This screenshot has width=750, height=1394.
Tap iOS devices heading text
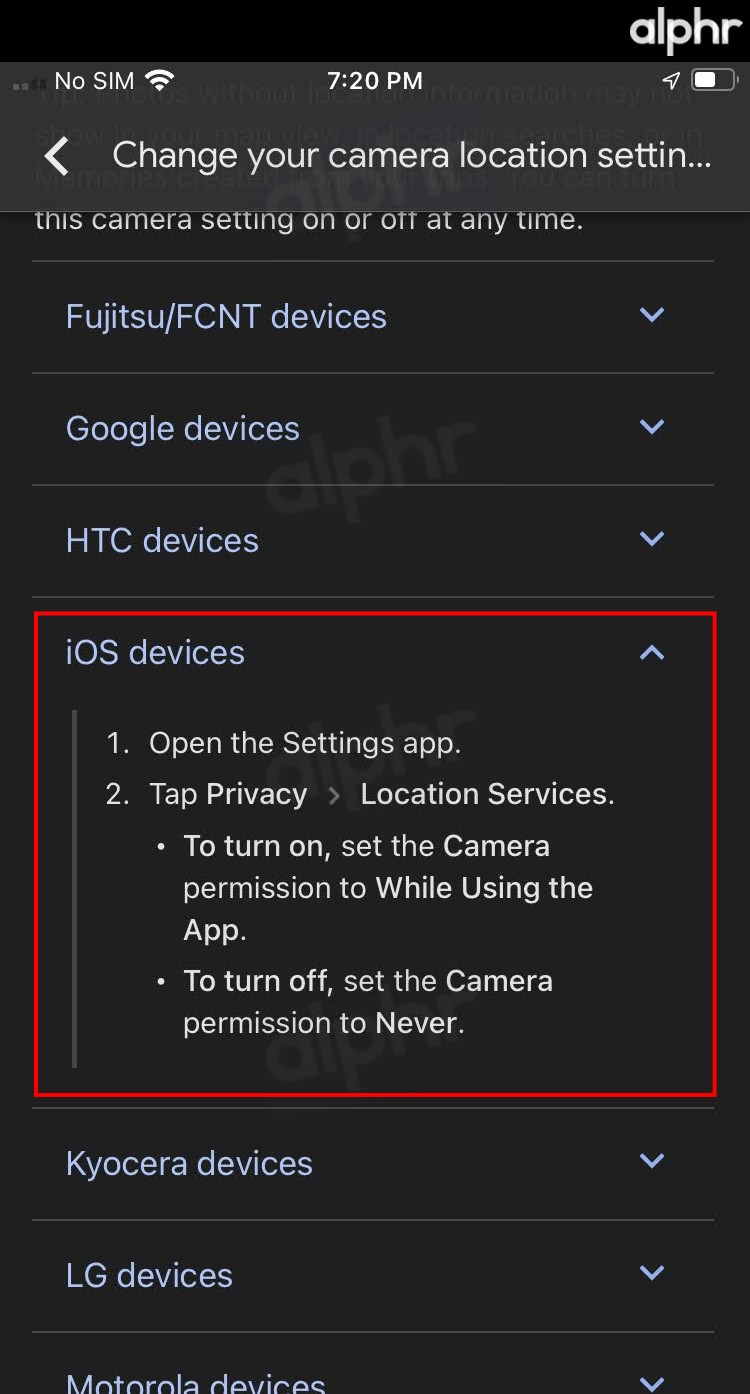(155, 653)
